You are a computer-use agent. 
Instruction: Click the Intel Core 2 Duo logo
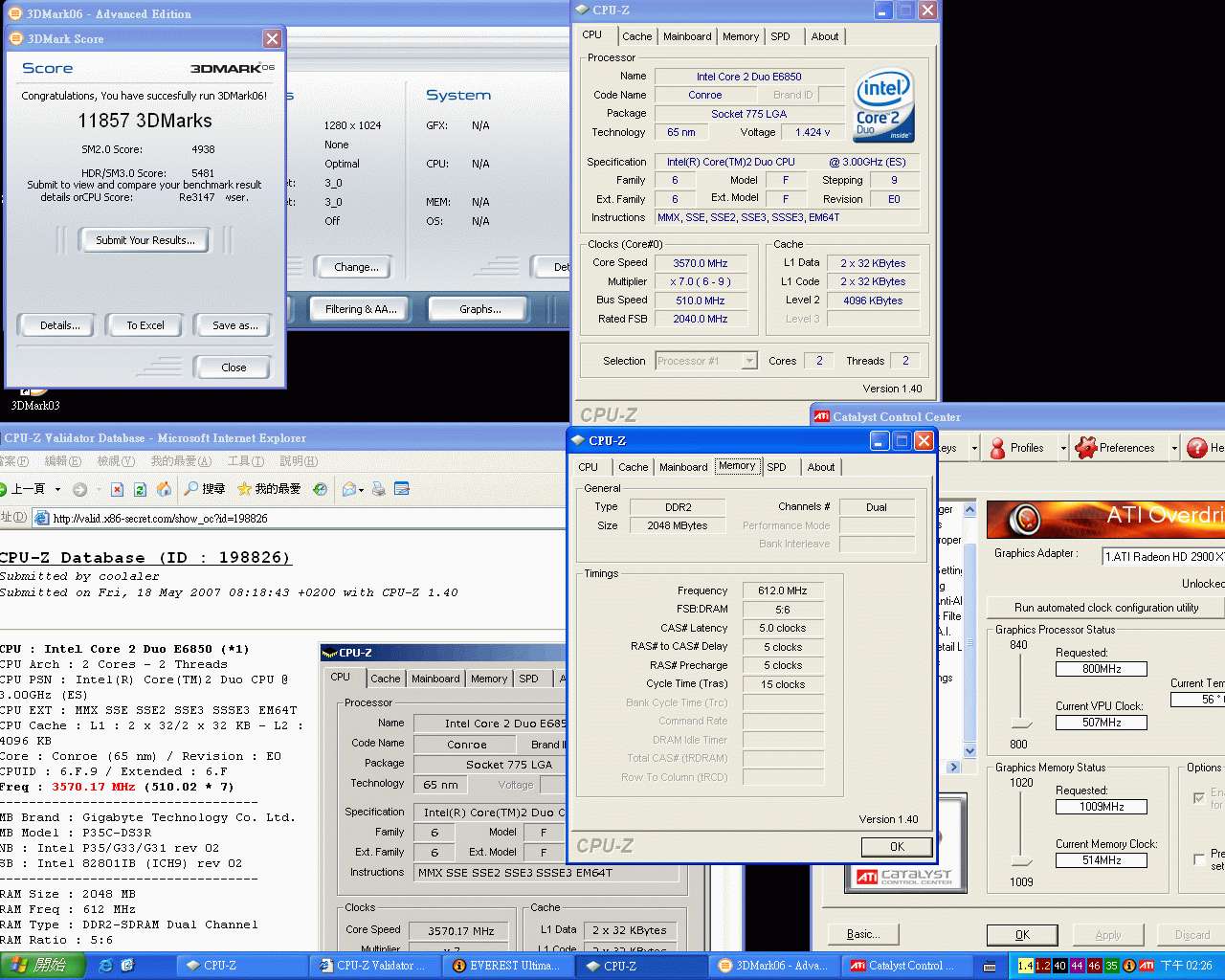click(884, 104)
